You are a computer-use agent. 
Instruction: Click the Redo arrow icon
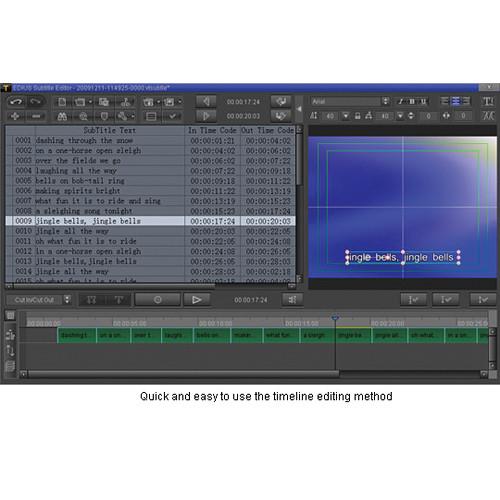pos(36,102)
